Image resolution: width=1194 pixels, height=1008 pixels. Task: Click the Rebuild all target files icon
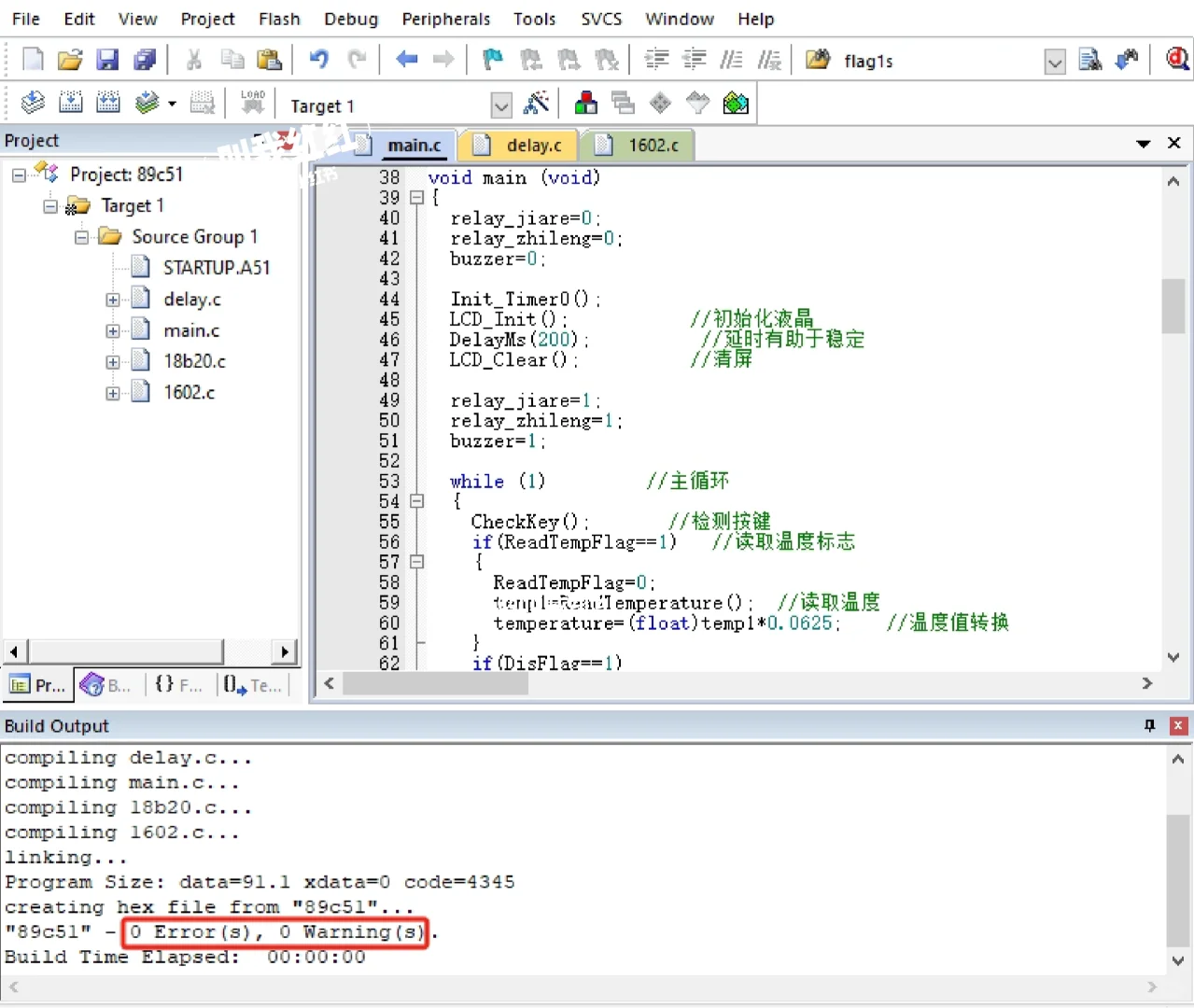pyautogui.click(x=108, y=104)
